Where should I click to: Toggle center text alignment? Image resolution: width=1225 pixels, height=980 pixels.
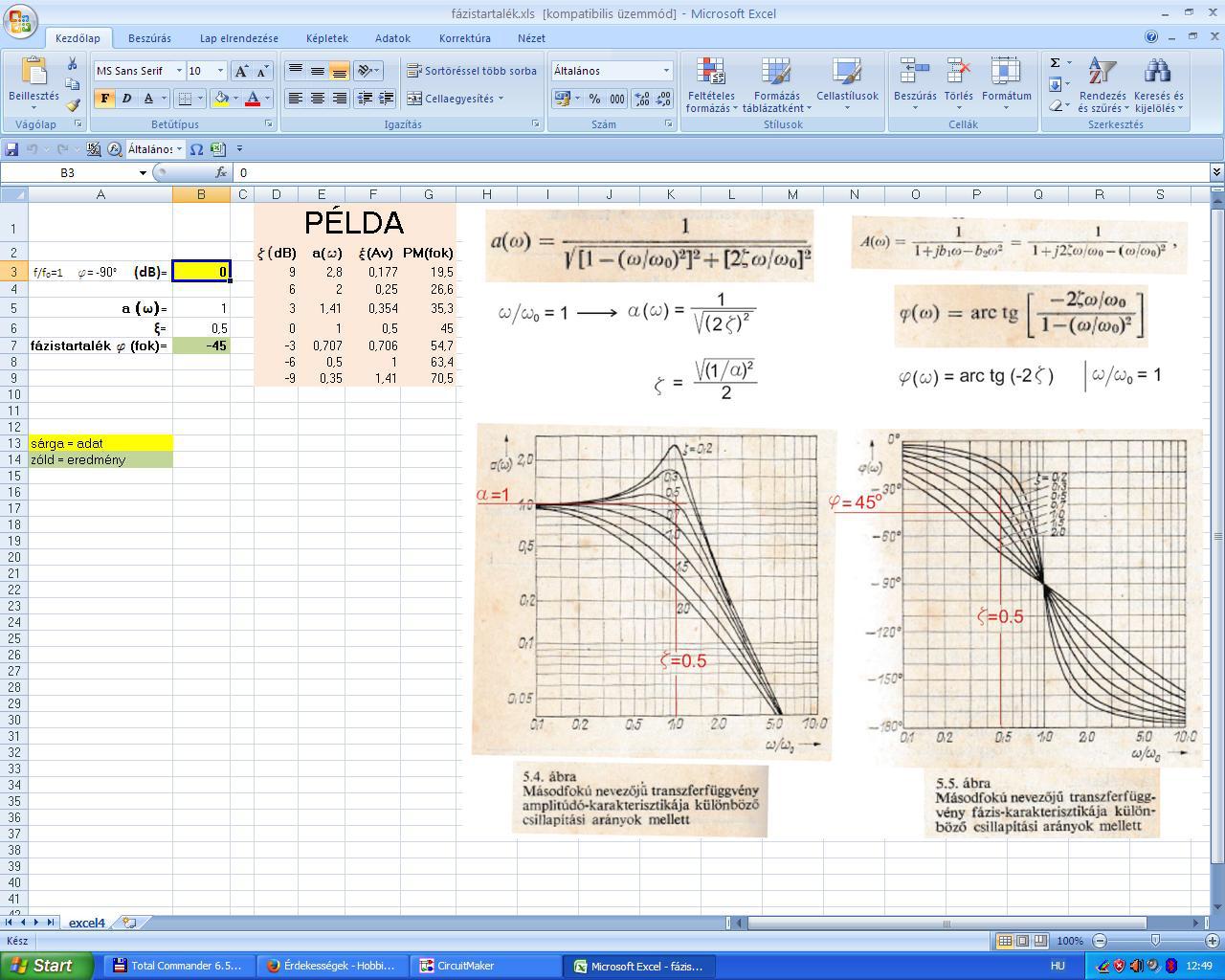317,99
